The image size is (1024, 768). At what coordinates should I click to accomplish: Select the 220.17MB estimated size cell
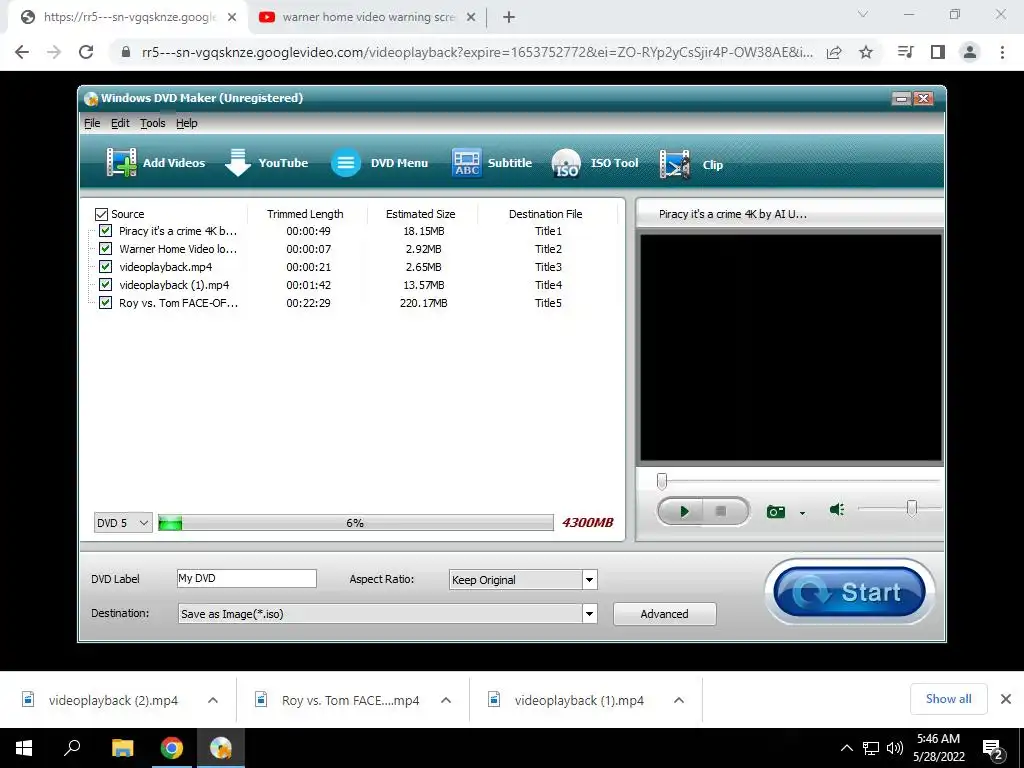pos(423,303)
